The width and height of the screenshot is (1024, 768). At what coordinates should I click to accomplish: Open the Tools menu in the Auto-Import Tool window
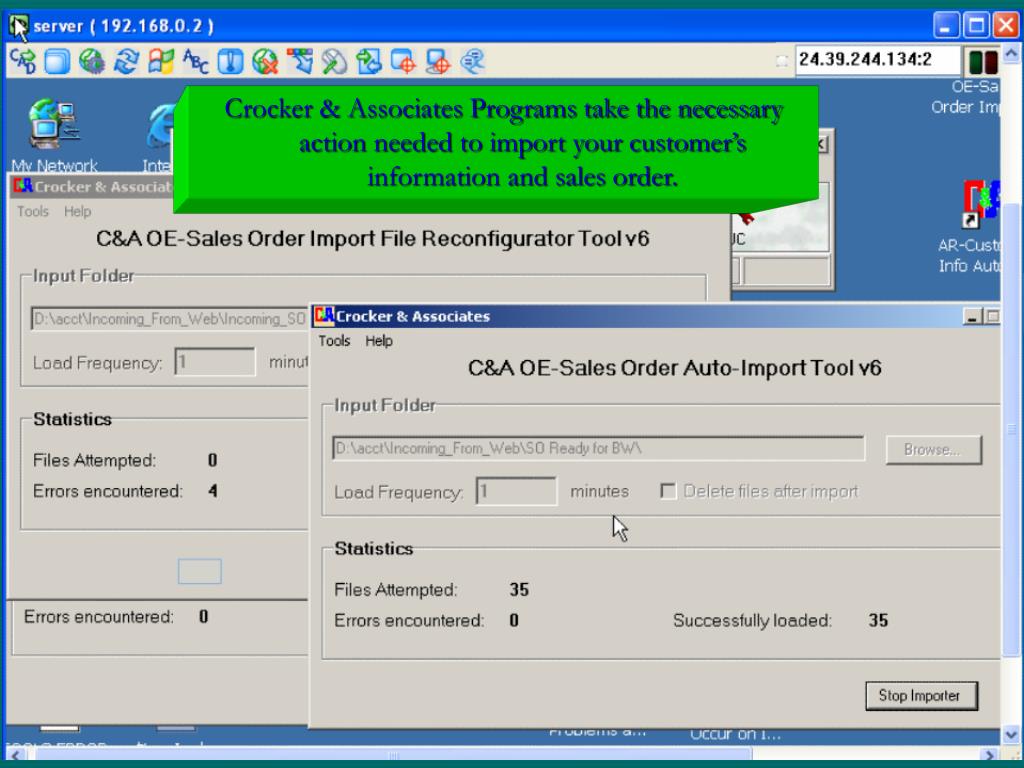[334, 340]
